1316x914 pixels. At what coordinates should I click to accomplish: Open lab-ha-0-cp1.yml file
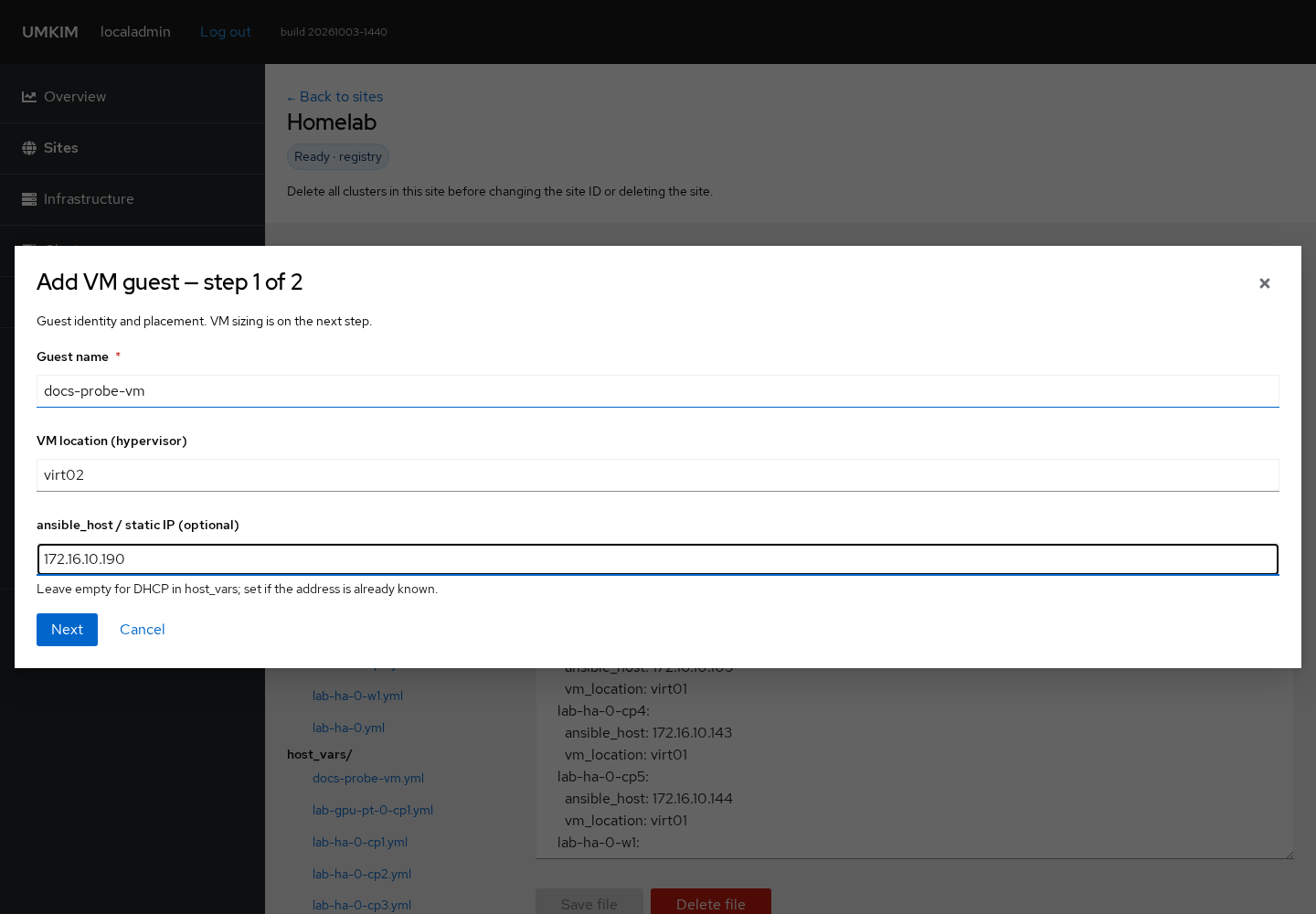coord(360,843)
